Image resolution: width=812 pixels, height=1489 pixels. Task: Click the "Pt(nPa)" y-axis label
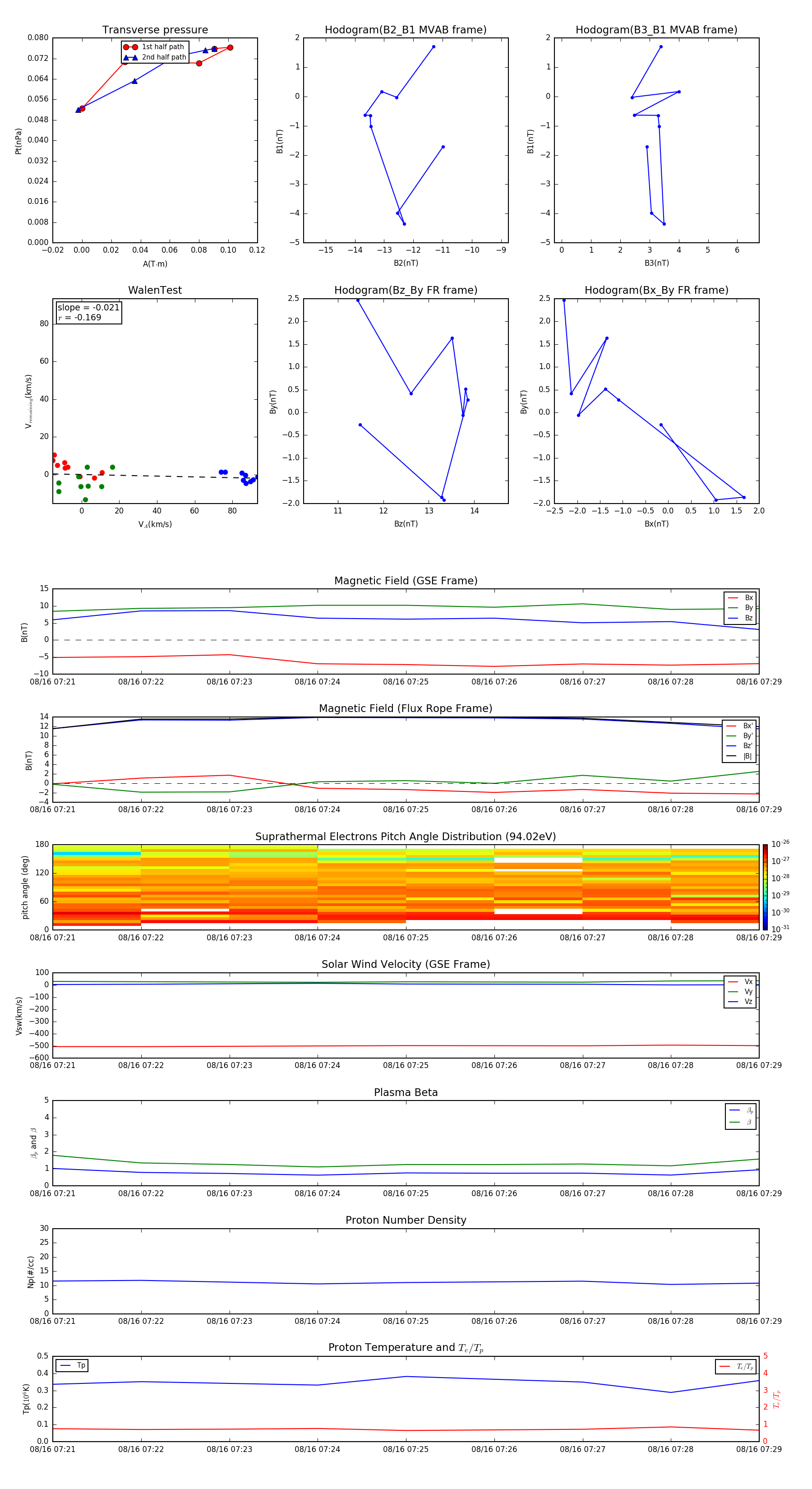tap(18, 140)
